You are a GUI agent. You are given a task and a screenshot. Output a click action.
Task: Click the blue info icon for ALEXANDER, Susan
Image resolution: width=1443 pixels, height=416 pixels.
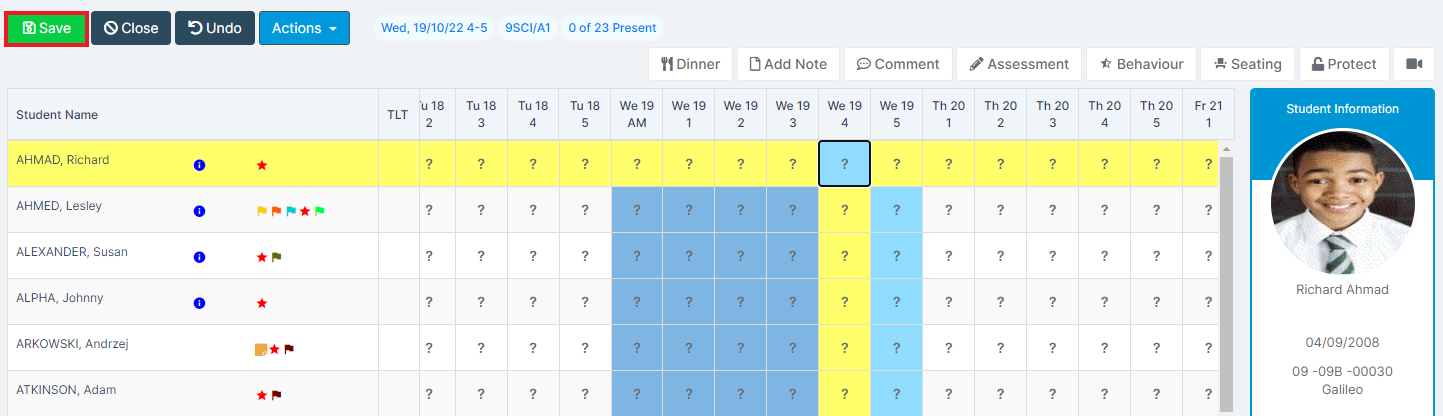click(199, 257)
